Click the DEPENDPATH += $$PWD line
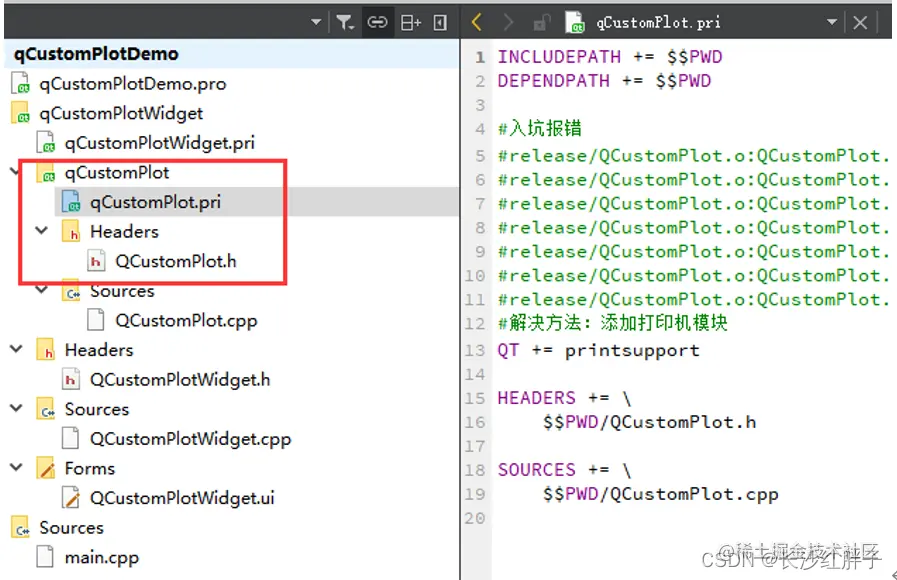This screenshot has width=897, height=580. pyautogui.click(x=604, y=81)
